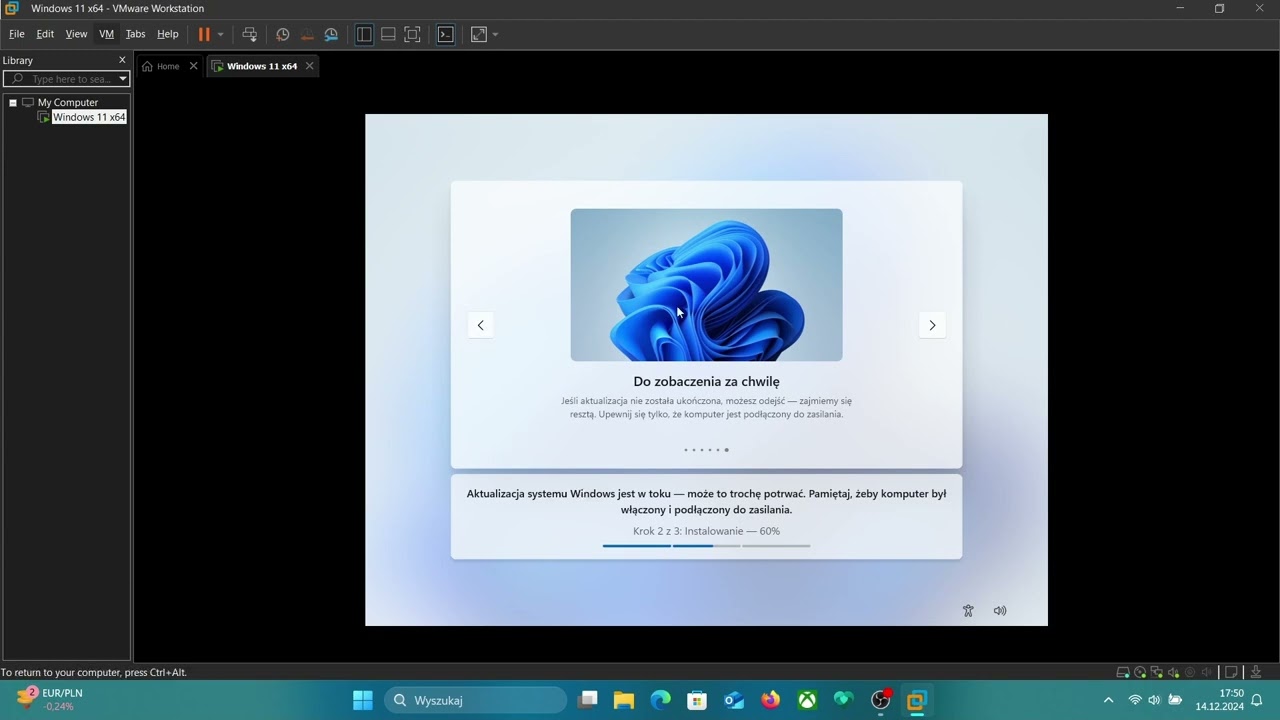Open the Xbox app from the taskbar
Viewport: 1280px width, 720px height.
point(807,700)
